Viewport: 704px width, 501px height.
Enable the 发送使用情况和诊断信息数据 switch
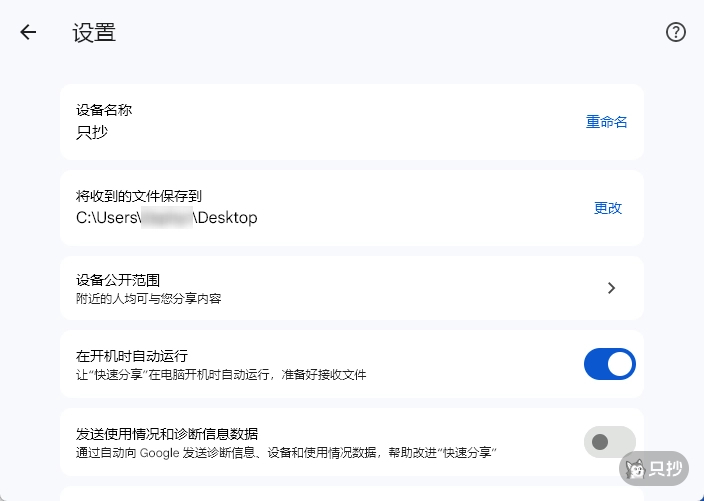(x=609, y=442)
